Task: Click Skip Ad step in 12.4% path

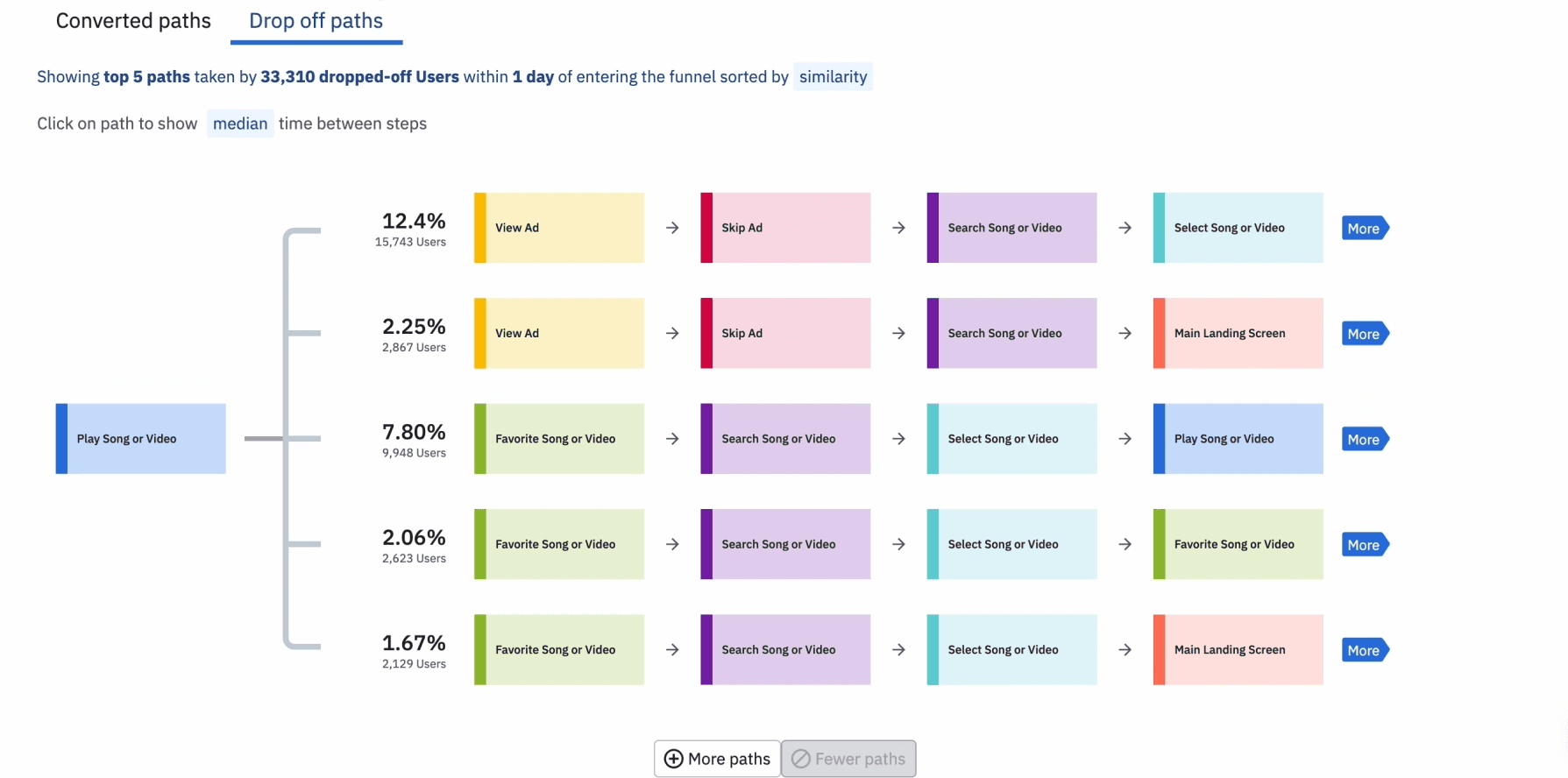Action: pyautogui.click(x=785, y=228)
